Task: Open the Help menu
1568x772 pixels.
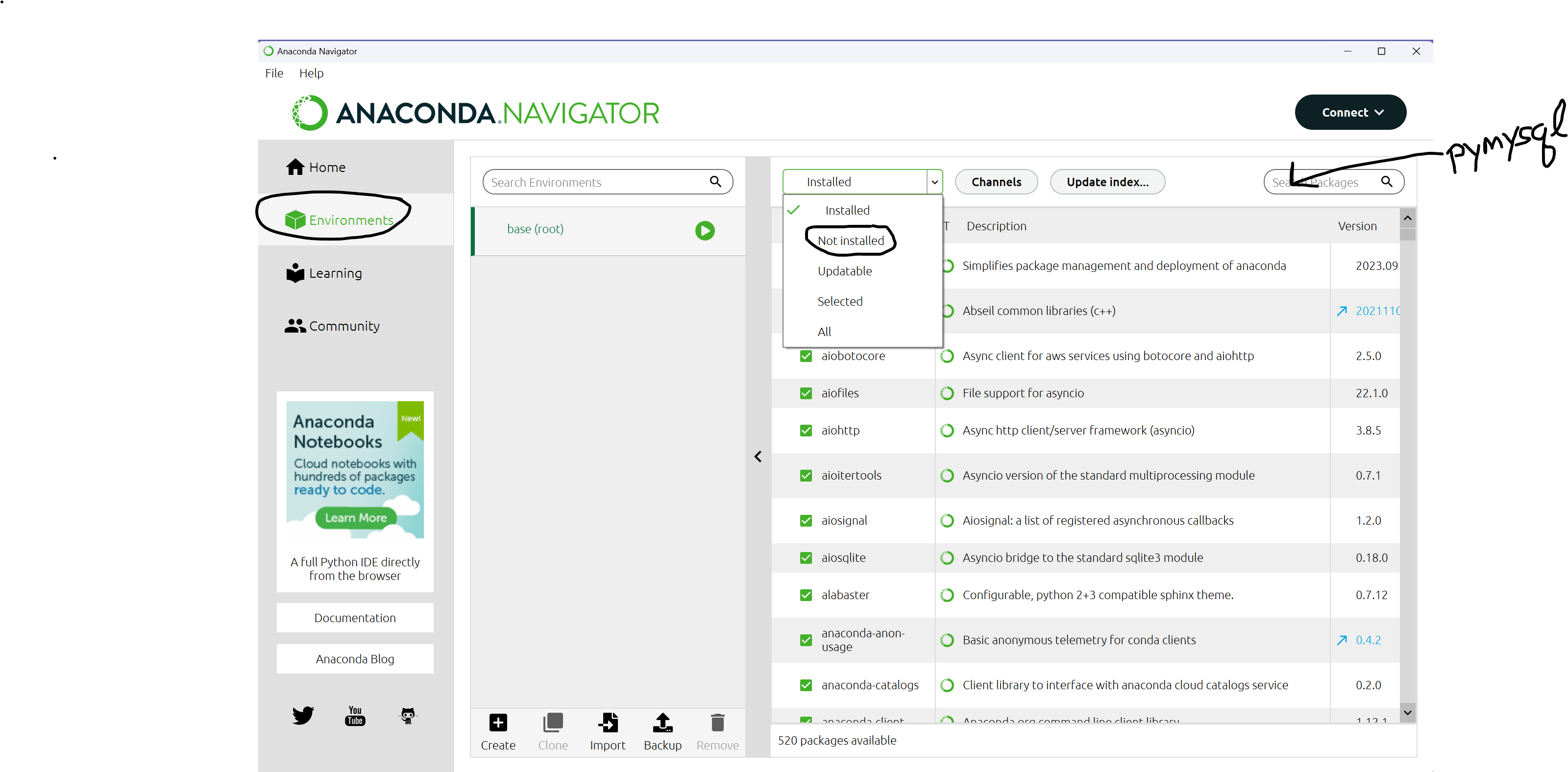Action: click(311, 73)
